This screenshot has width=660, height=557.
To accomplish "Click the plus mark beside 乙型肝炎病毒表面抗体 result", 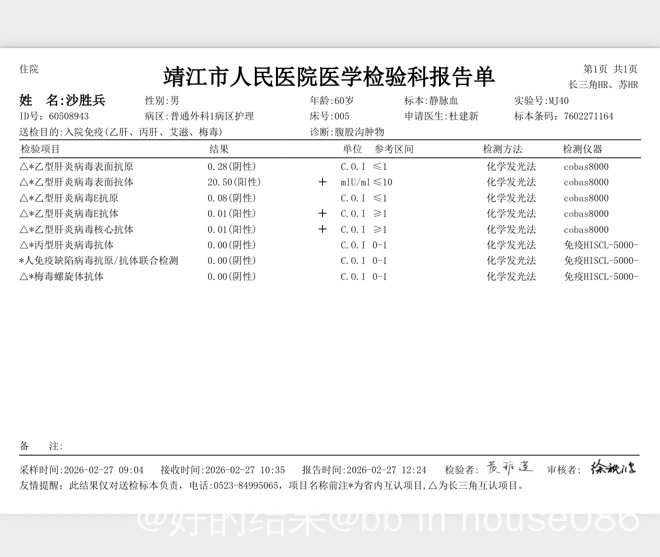I will pos(322,182).
